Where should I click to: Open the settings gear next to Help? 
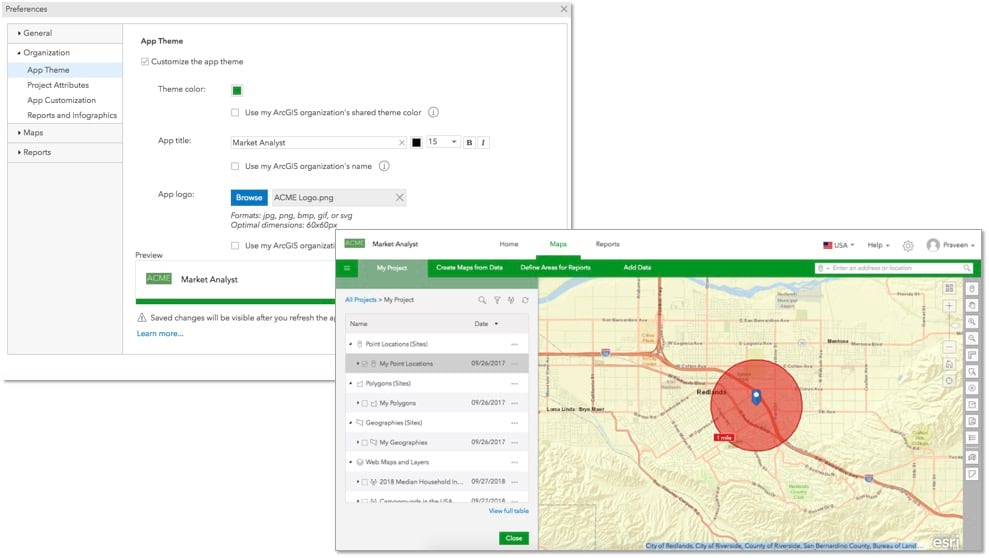click(x=908, y=245)
